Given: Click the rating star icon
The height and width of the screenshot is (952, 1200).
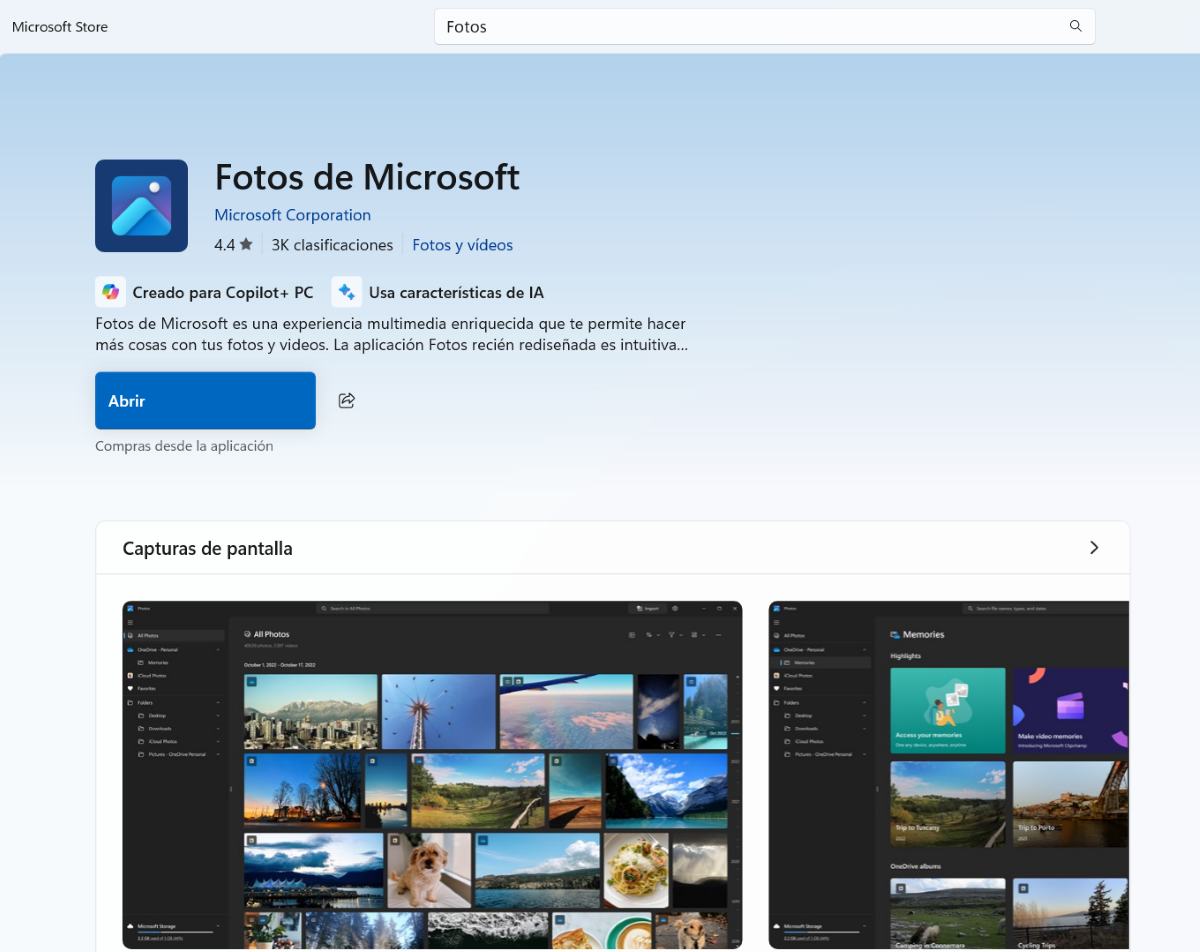Looking at the screenshot, I should (x=246, y=245).
